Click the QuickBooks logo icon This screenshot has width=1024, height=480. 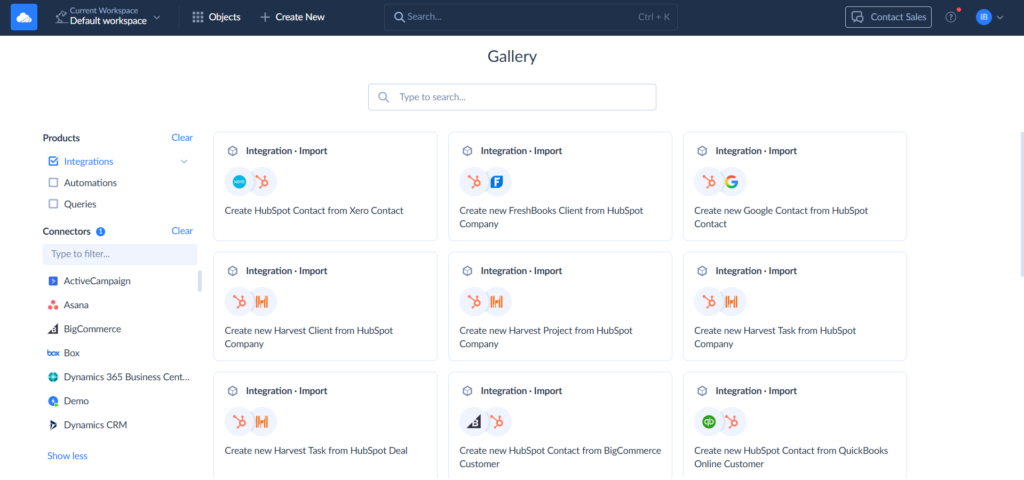click(x=709, y=422)
